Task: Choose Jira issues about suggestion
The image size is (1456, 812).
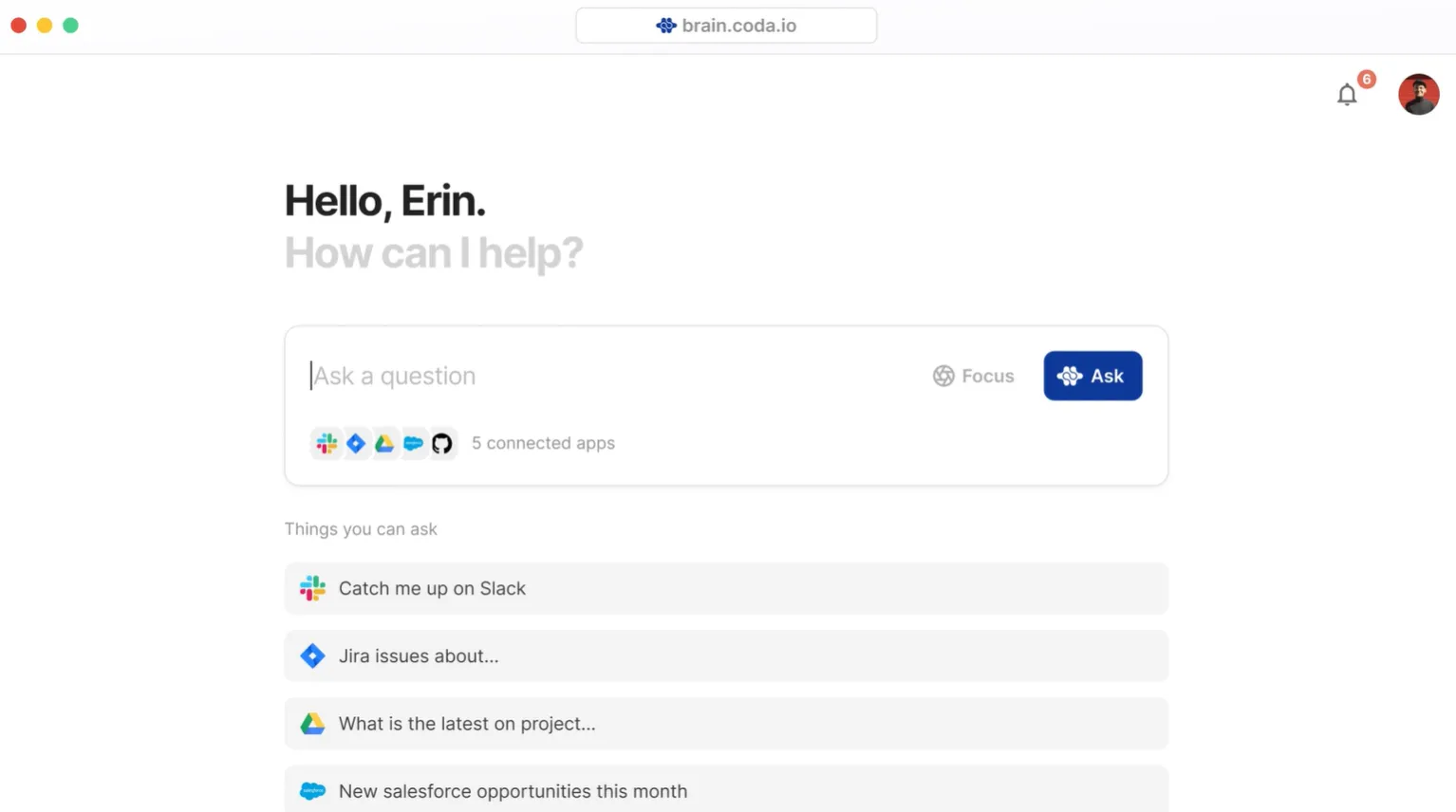Action: [x=726, y=655]
